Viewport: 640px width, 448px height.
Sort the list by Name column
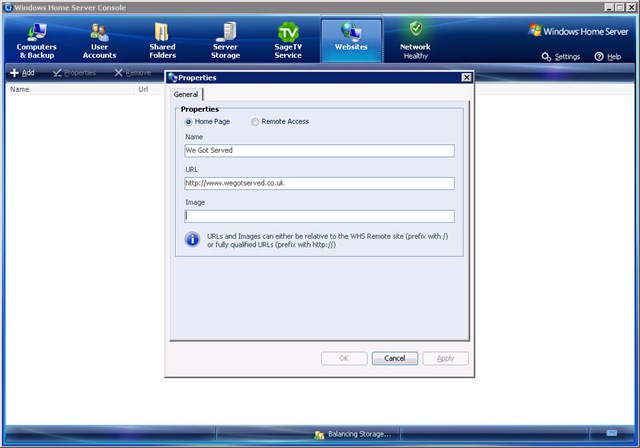click(70, 89)
